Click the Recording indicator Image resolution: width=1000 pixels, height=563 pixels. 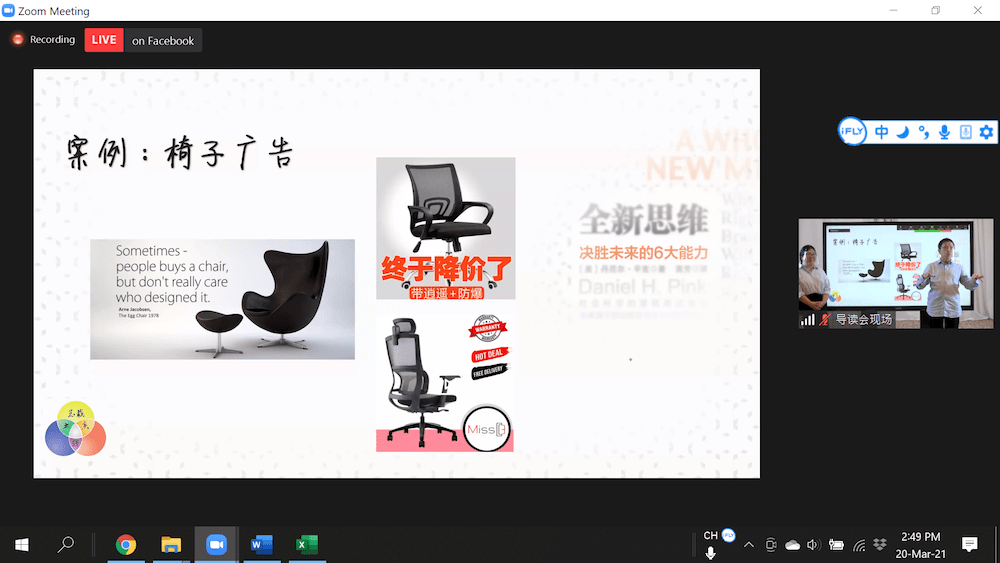point(44,40)
